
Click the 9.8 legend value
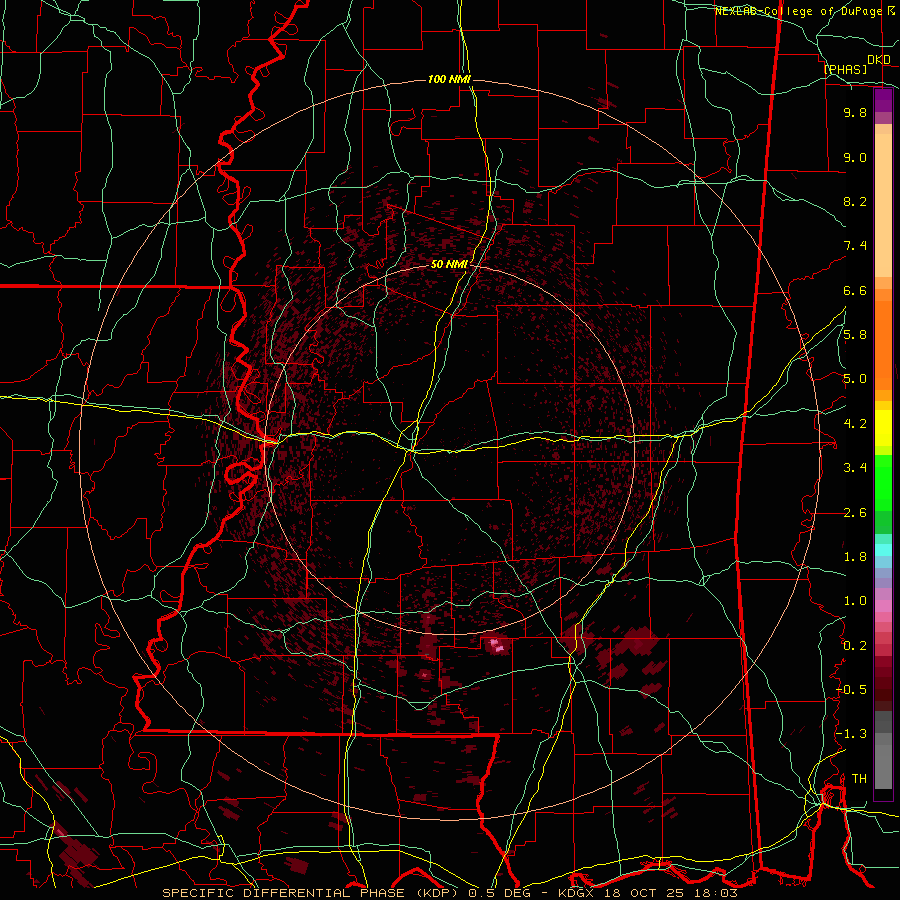pyautogui.click(x=855, y=112)
